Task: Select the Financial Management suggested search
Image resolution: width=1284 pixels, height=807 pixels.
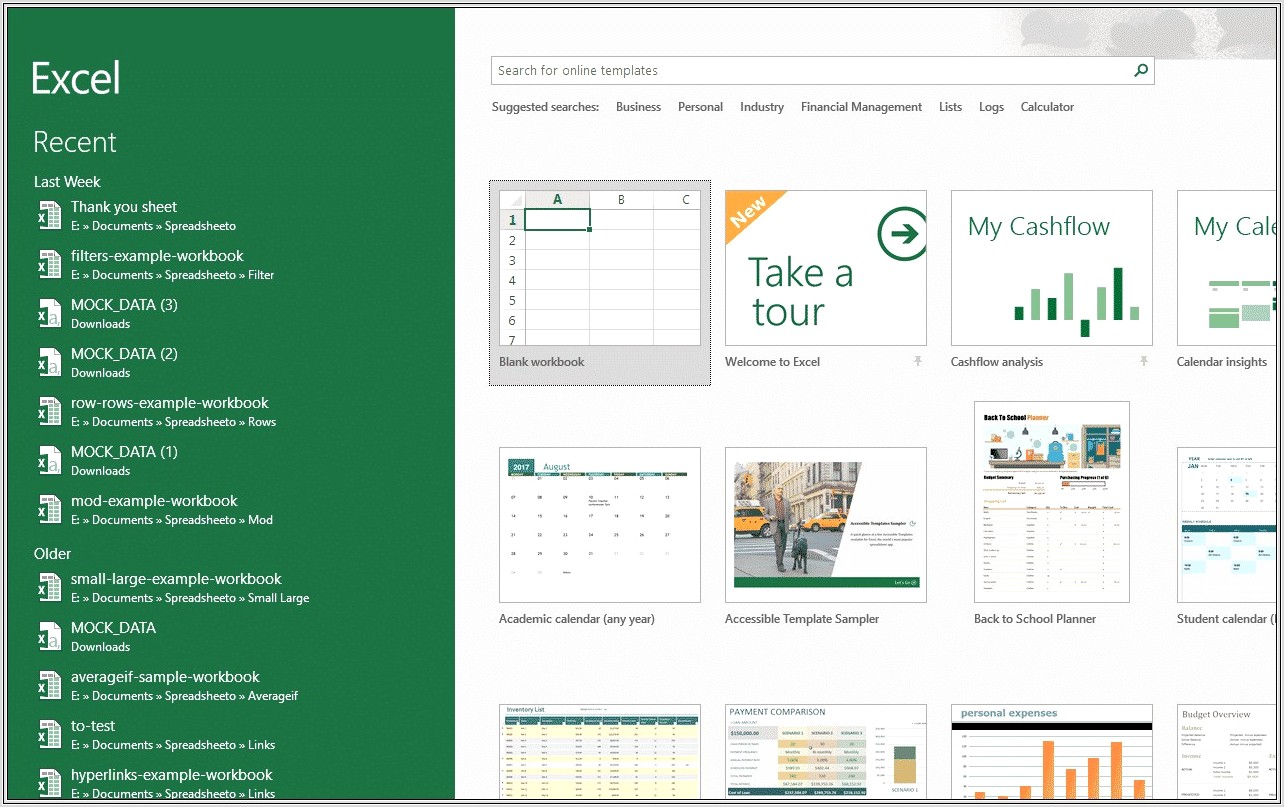Action: pos(861,107)
